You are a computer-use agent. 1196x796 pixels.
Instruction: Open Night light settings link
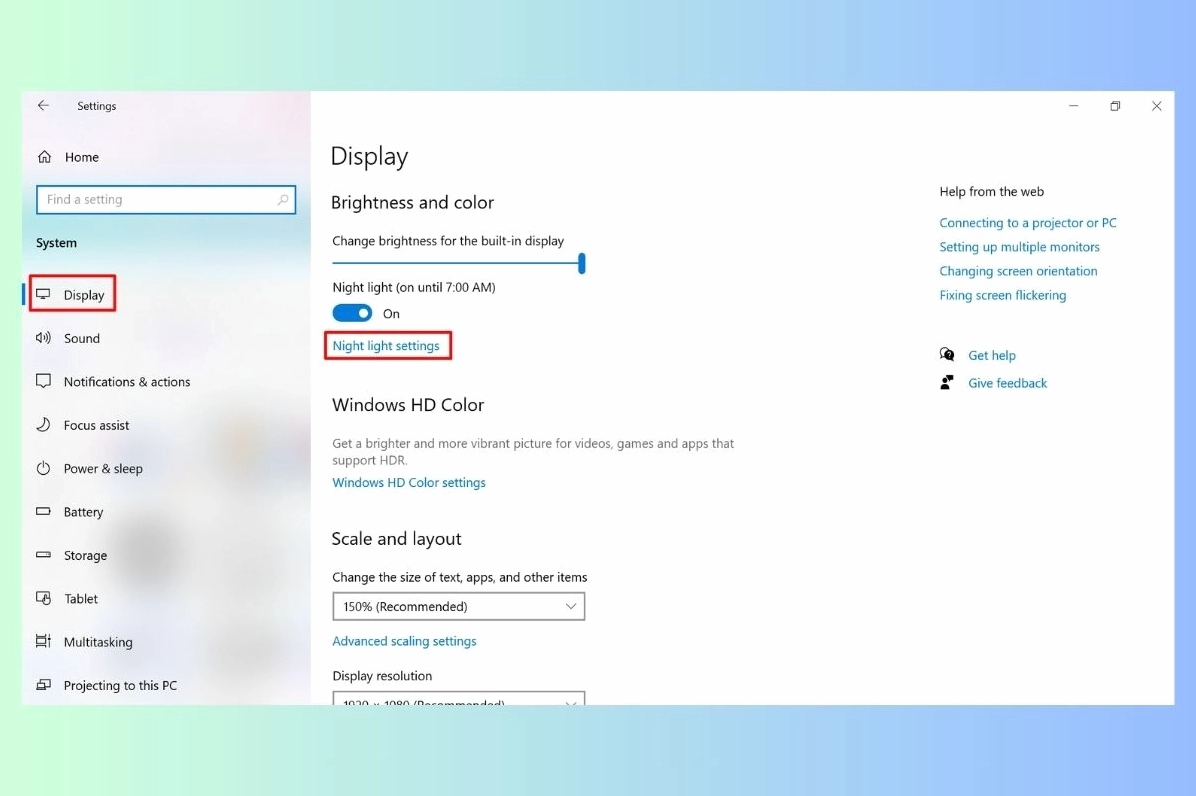386,346
